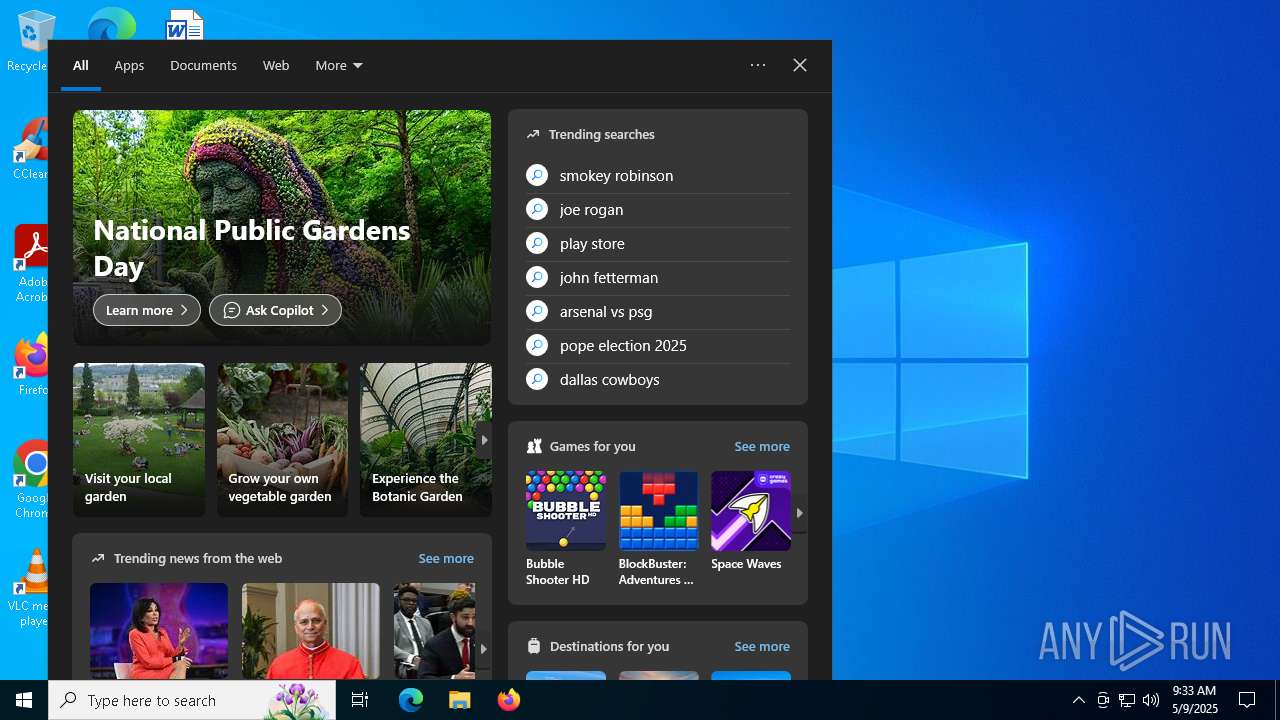Open the Meet Now icon in the system tray
Viewport: 1280px width, 720px height.
point(1103,700)
